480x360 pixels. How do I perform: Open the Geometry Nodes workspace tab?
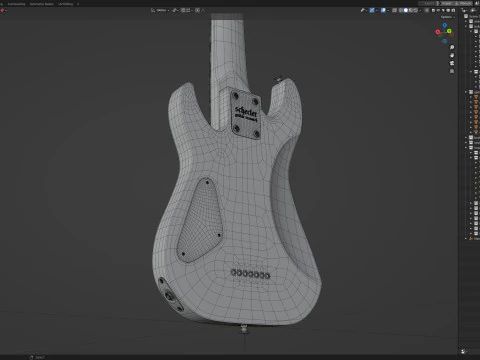coord(42,4)
